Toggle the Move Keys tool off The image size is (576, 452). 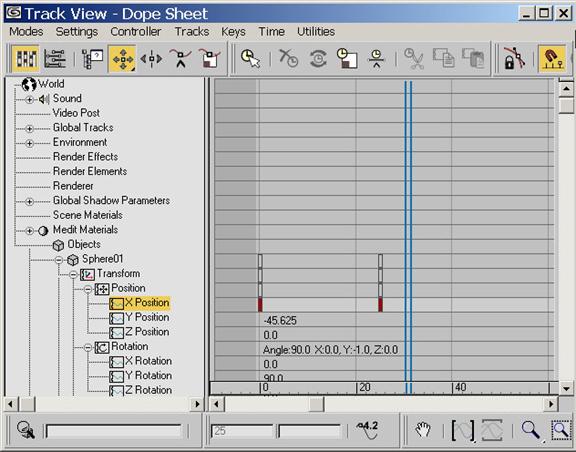click(122, 58)
